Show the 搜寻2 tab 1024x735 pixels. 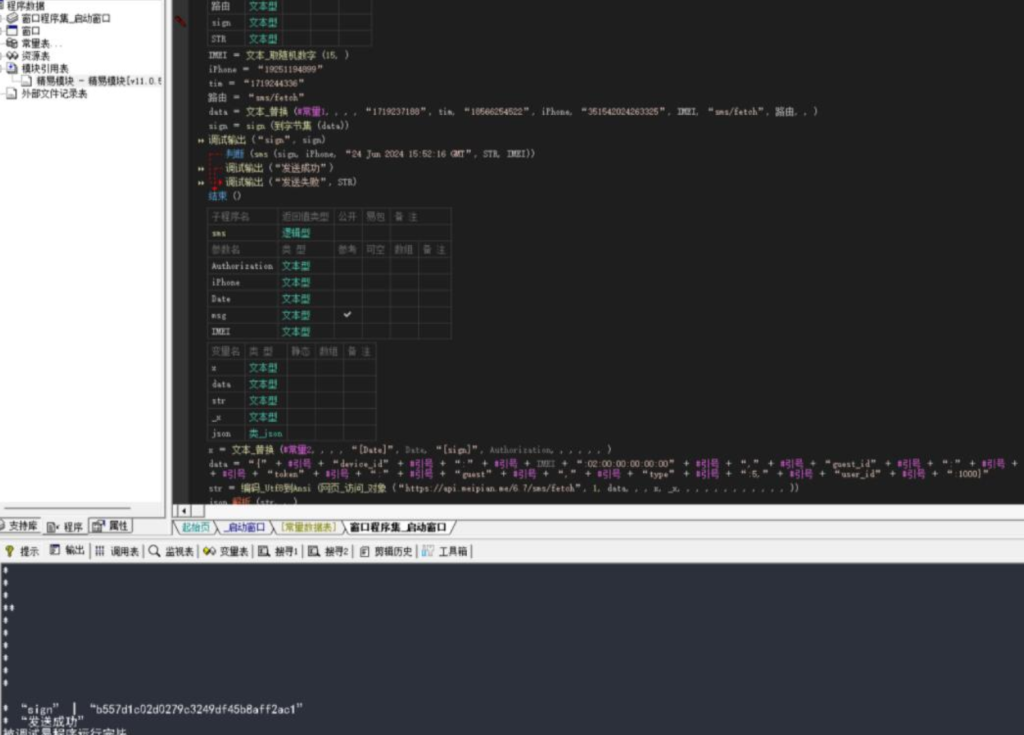[329, 551]
